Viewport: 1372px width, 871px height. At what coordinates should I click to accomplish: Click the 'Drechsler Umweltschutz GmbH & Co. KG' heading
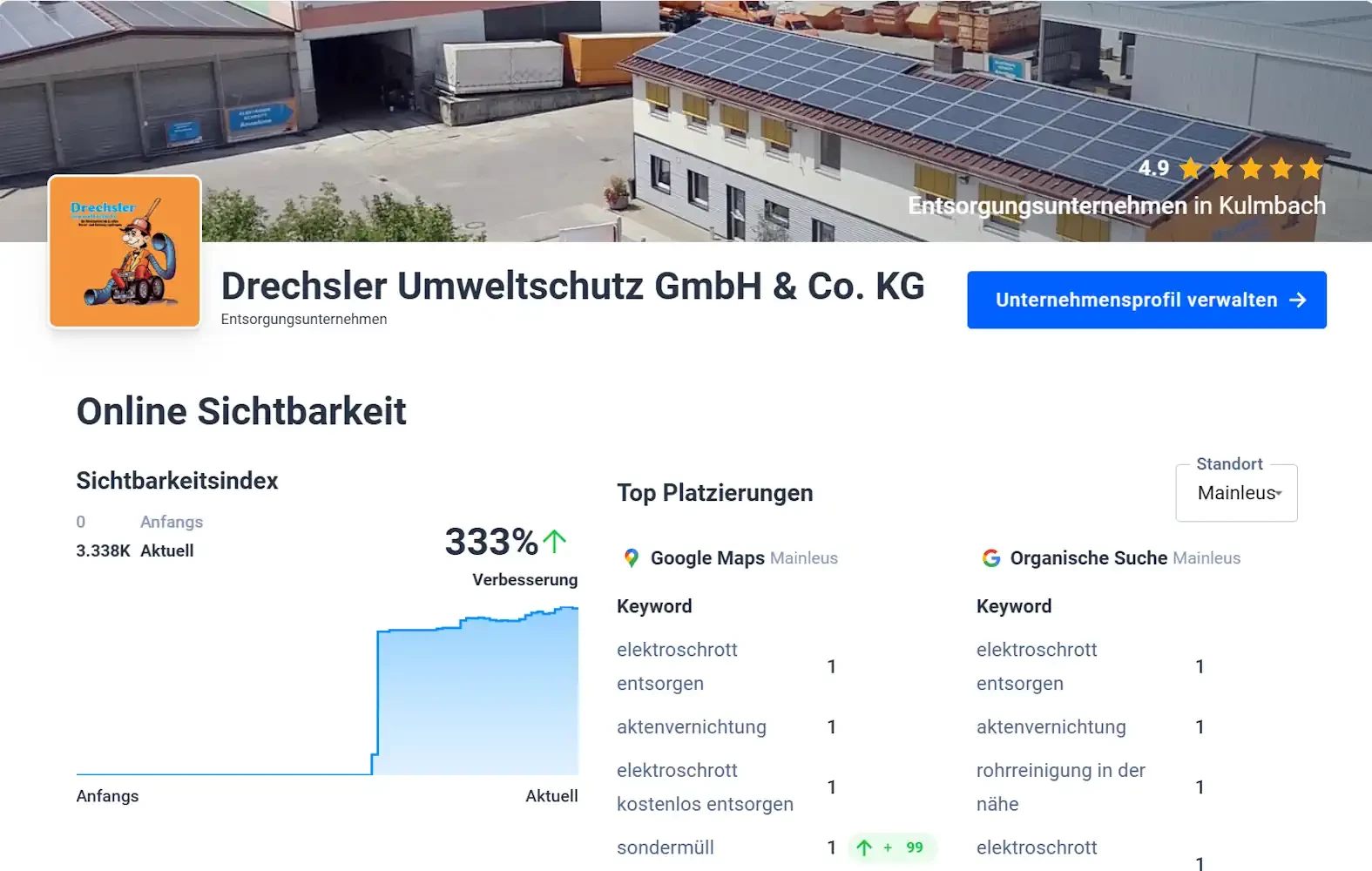572,286
